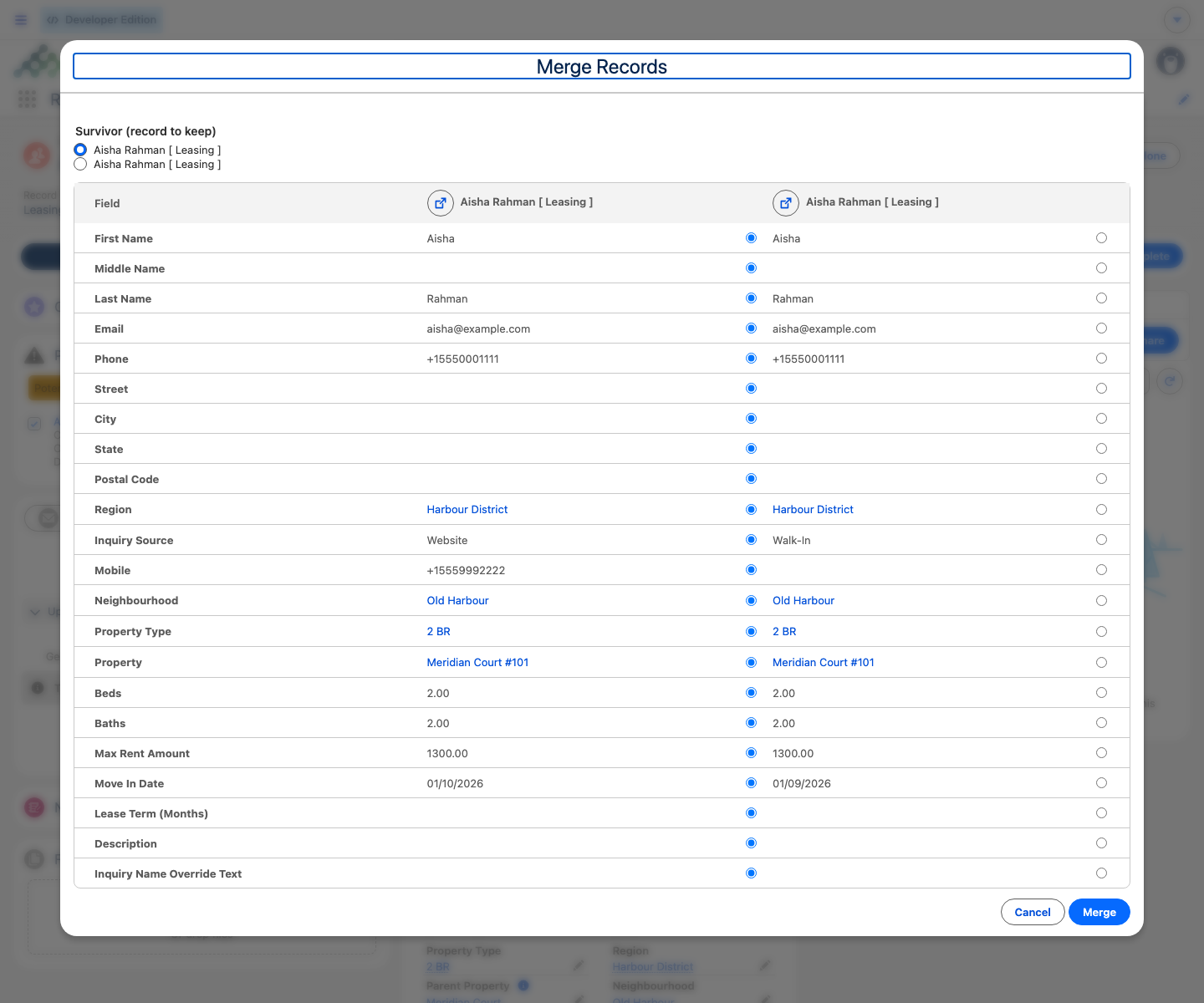The height and width of the screenshot is (1003, 1204).
Task: Select first survivor Aisha Rahman radio
Action: point(80,150)
